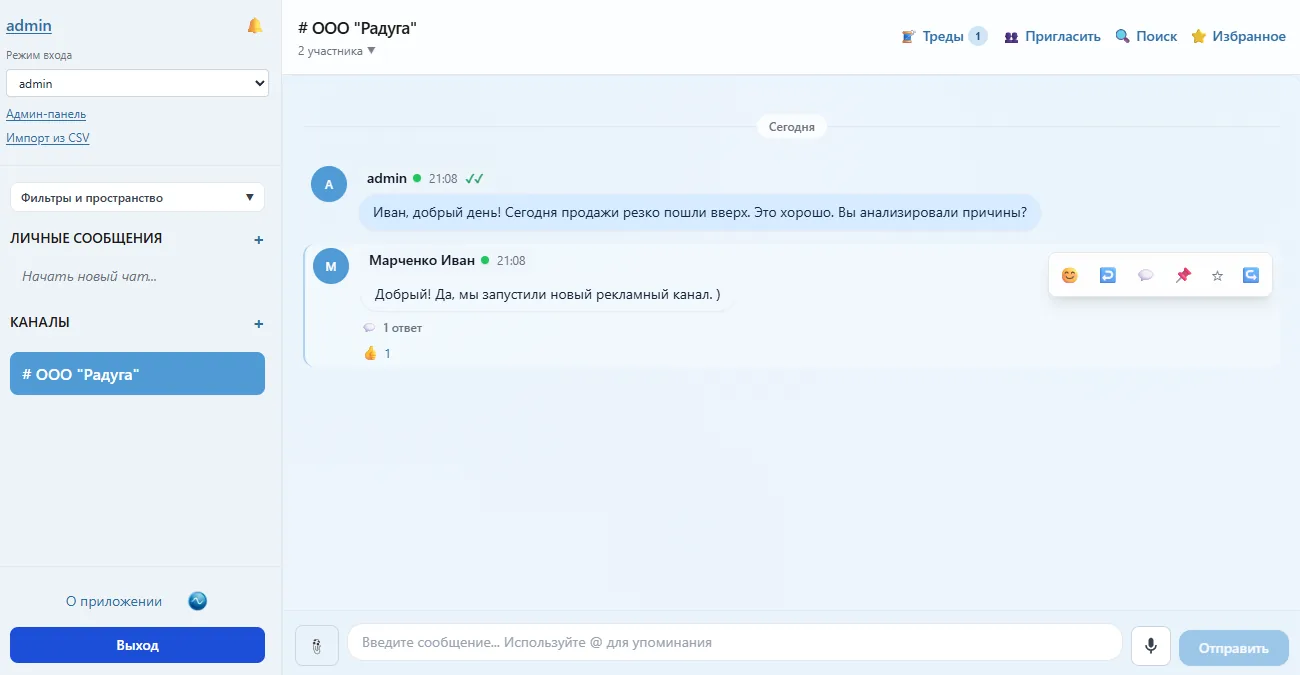Toggle favorite with the star outline icon

point(1217,275)
